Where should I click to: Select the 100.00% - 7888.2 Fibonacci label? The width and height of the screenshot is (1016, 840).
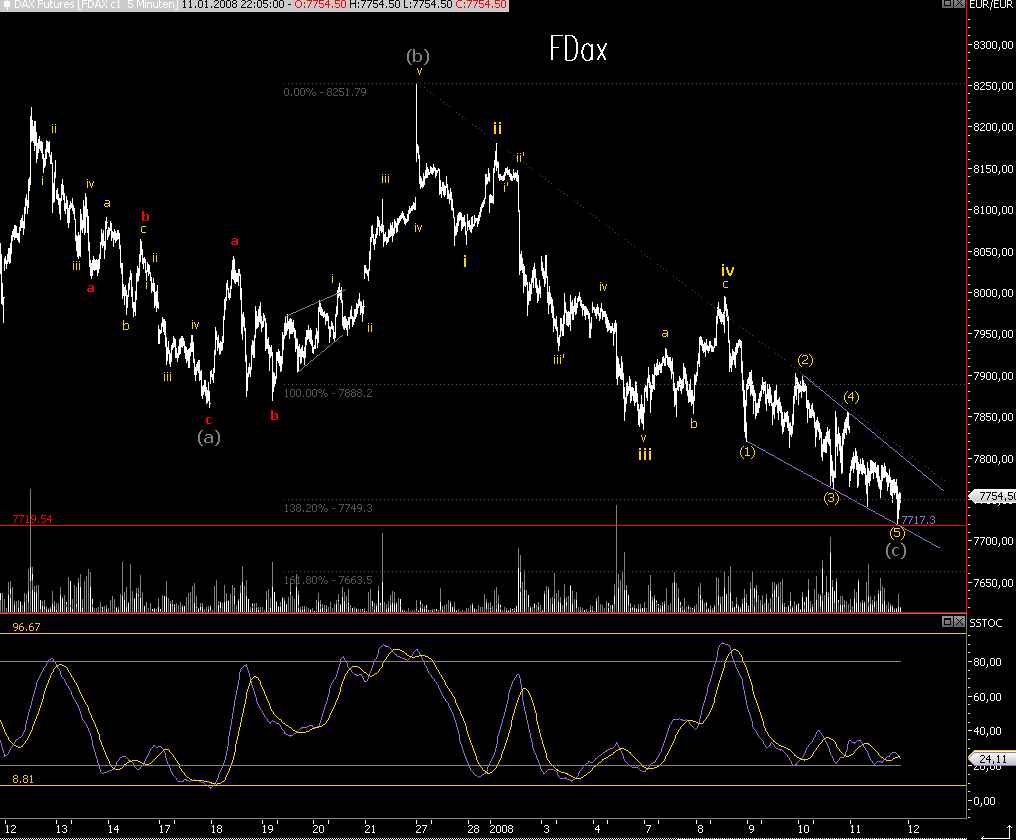coord(328,393)
